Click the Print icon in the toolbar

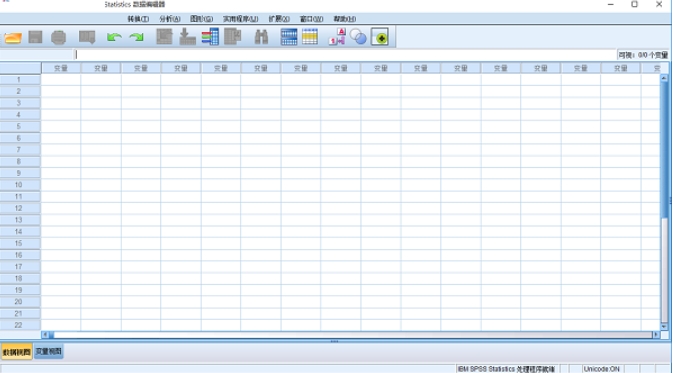[58, 37]
